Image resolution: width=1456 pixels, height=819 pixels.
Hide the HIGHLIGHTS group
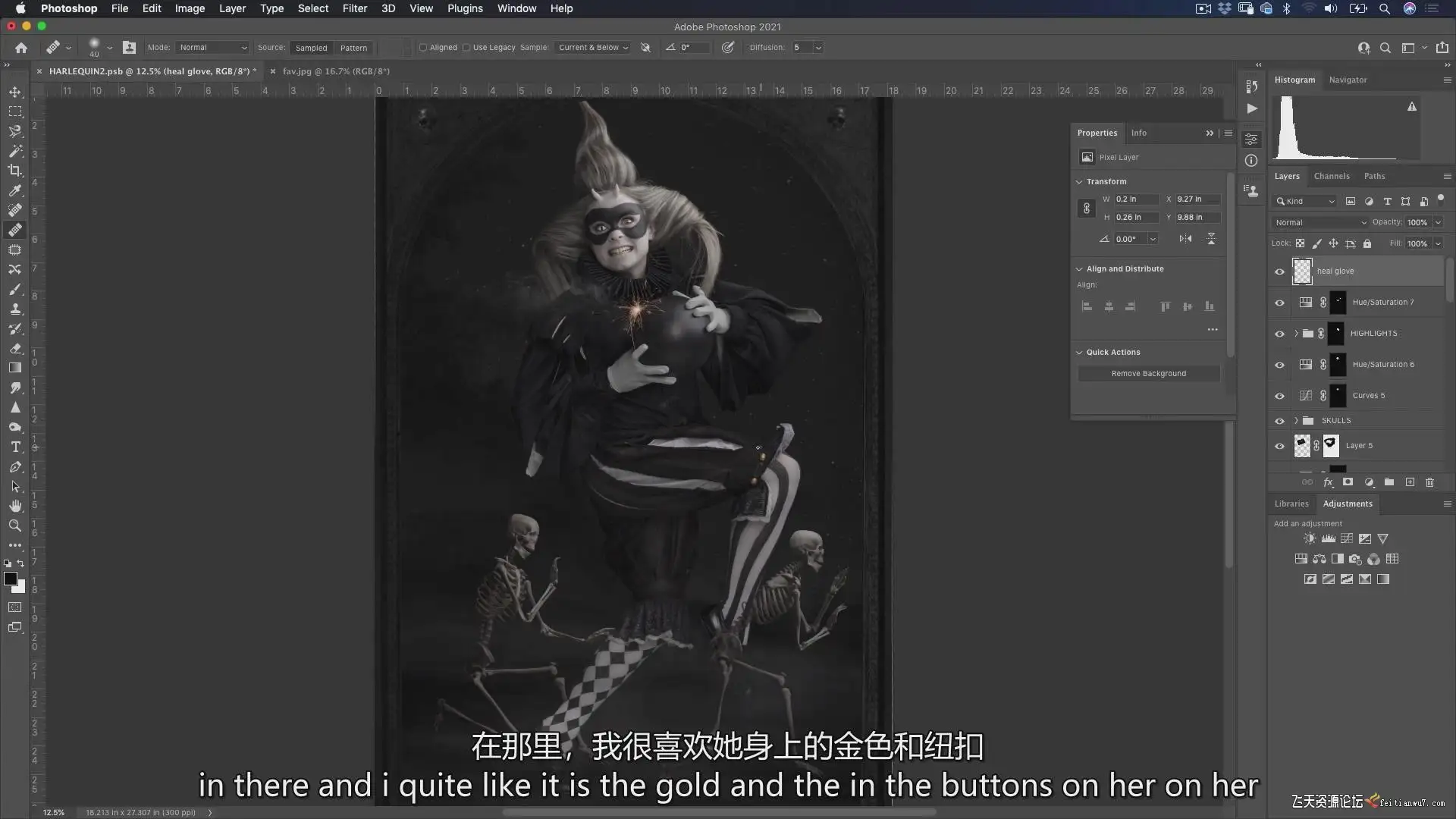[1280, 334]
